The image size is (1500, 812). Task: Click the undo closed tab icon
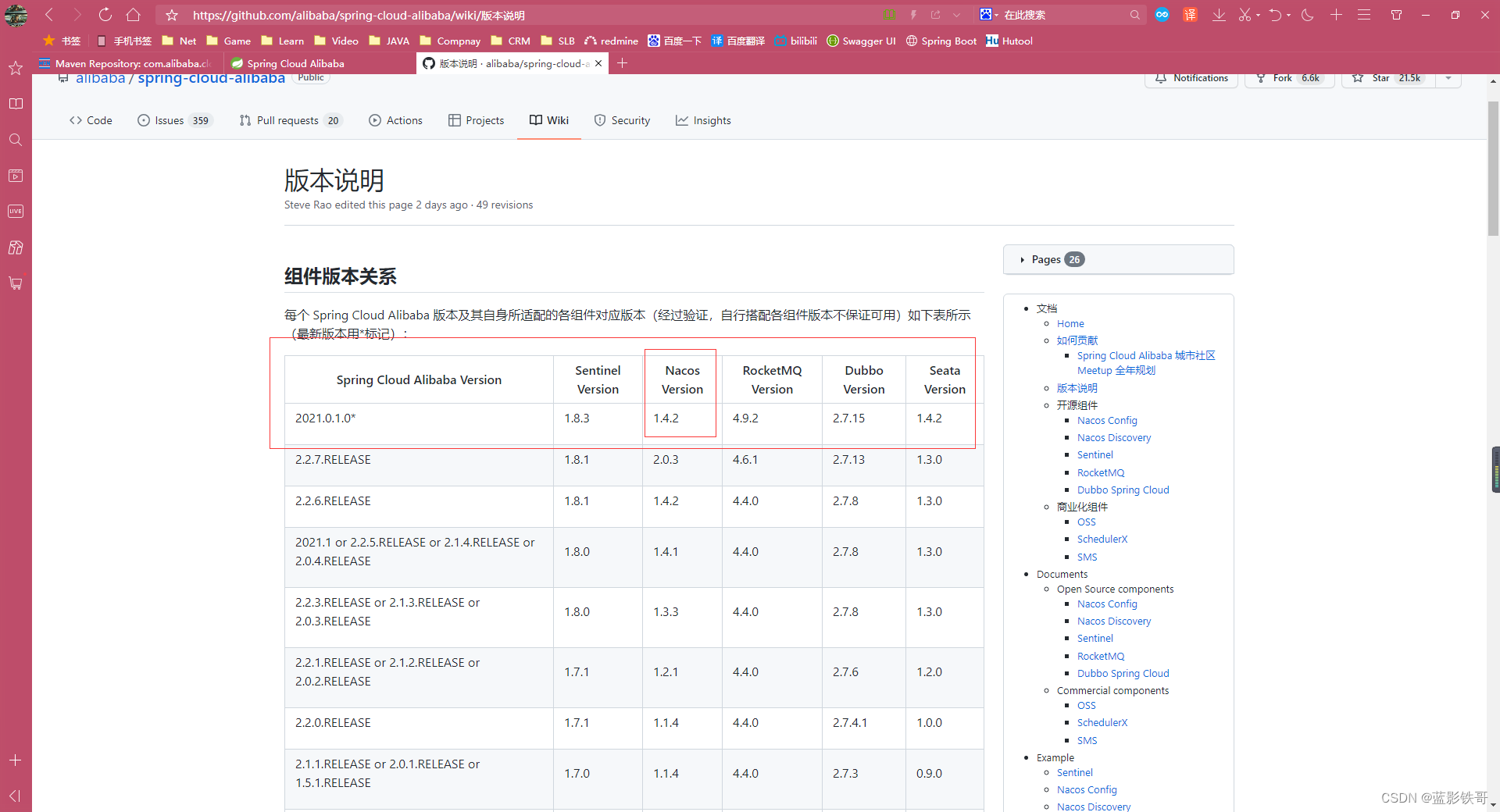pos(1276,15)
